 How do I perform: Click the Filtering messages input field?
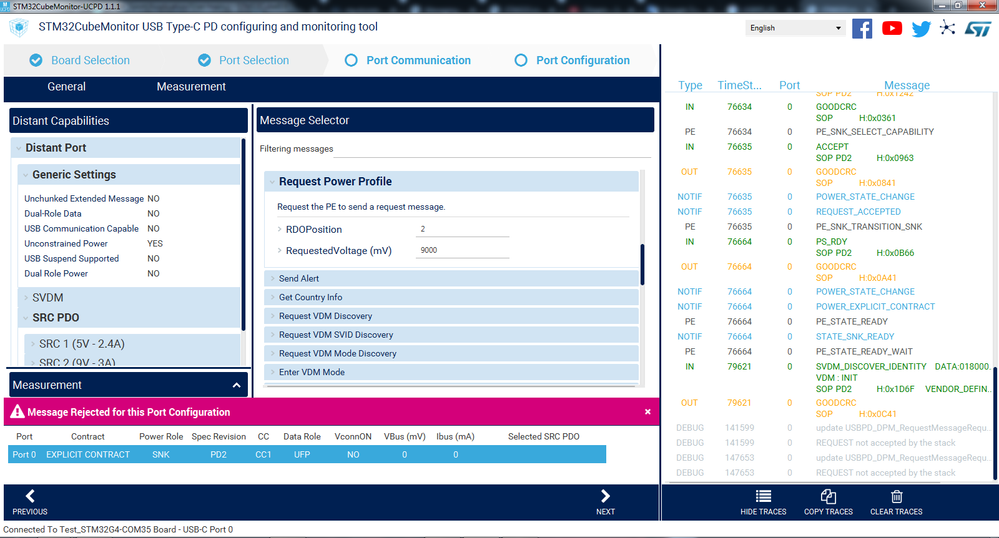492,149
